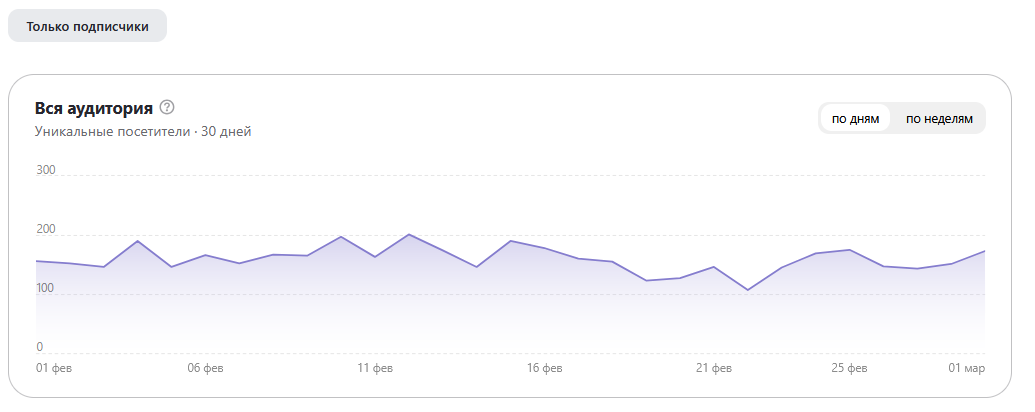Click the chart's peak point near 12 фев
The image size is (1035, 412).
tap(409, 234)
